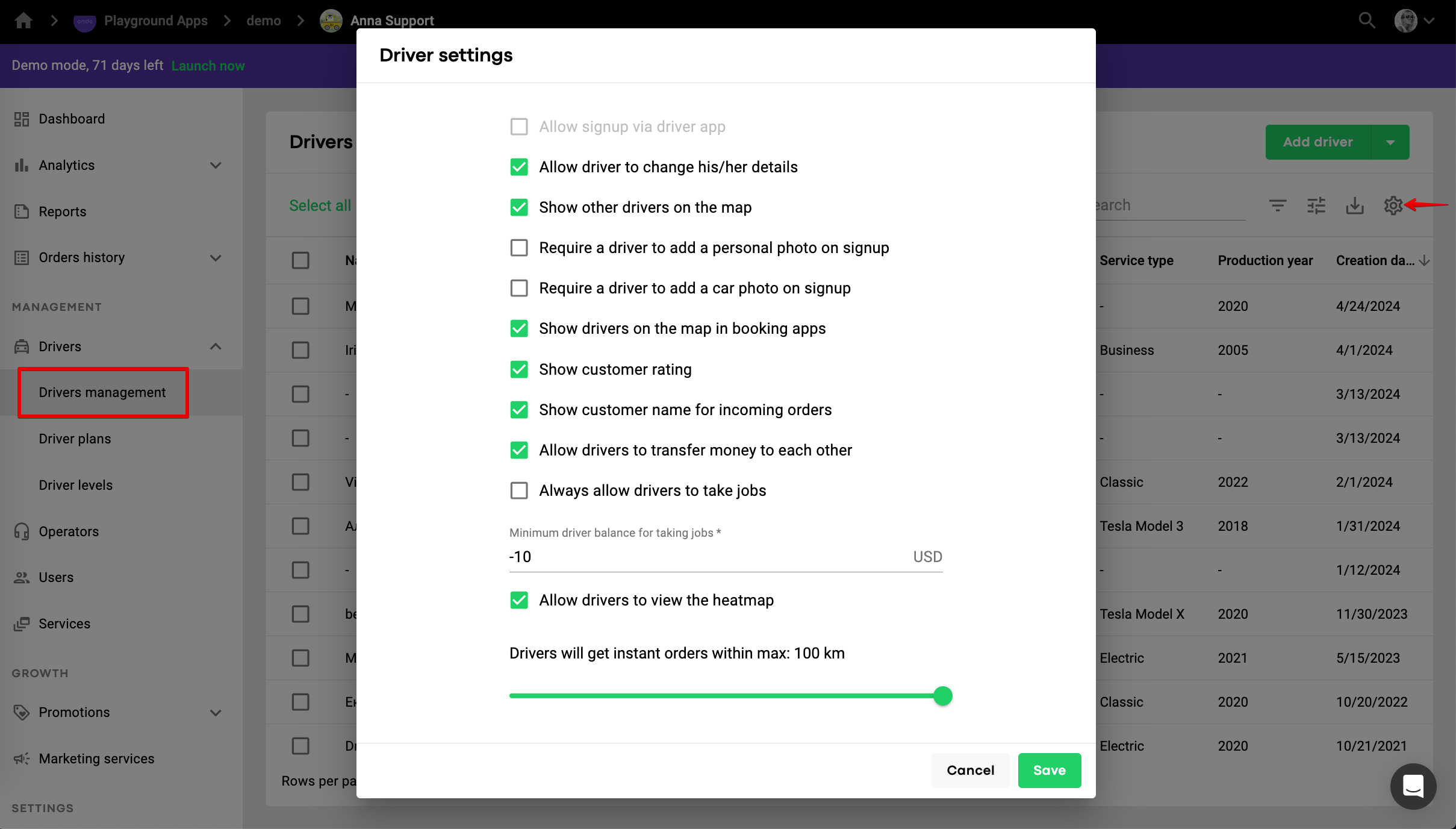Check Require a car photo on signup
The image size is (1456, 829).
(x=519, y=288)
